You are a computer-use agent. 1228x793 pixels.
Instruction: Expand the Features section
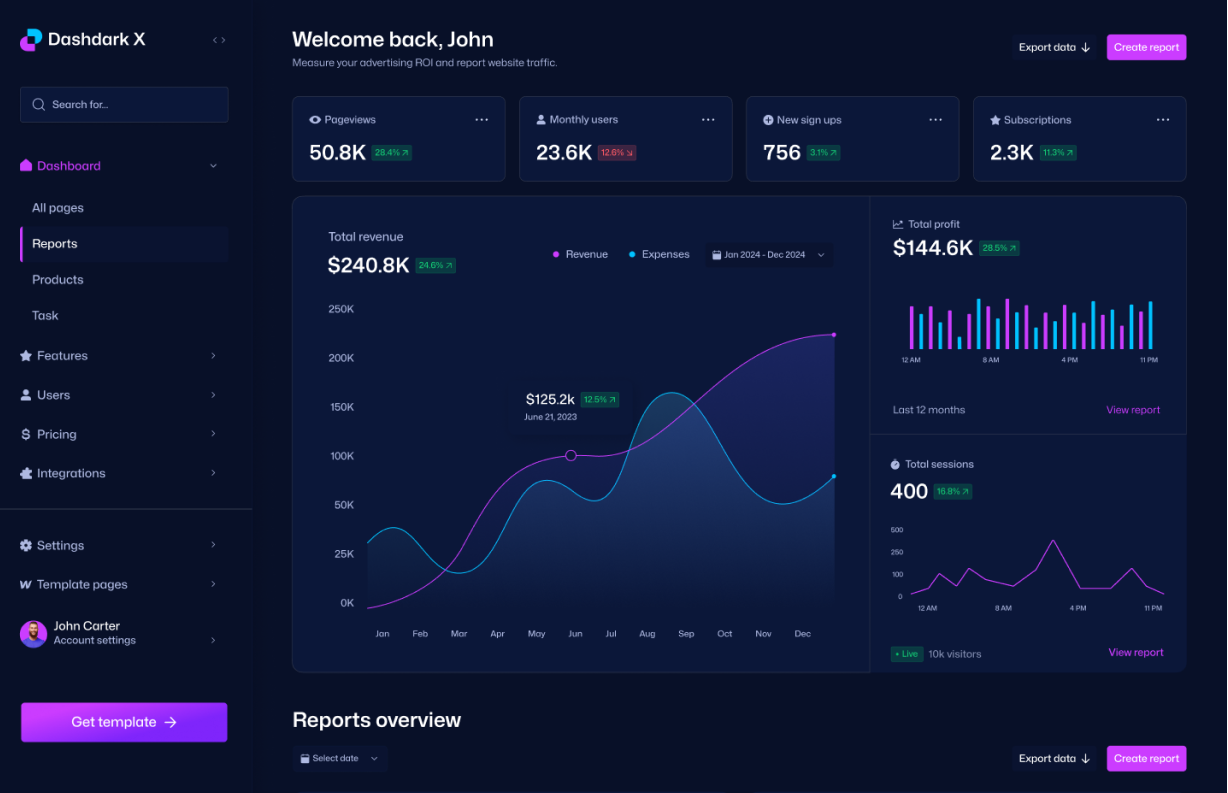tap(62, 355)
